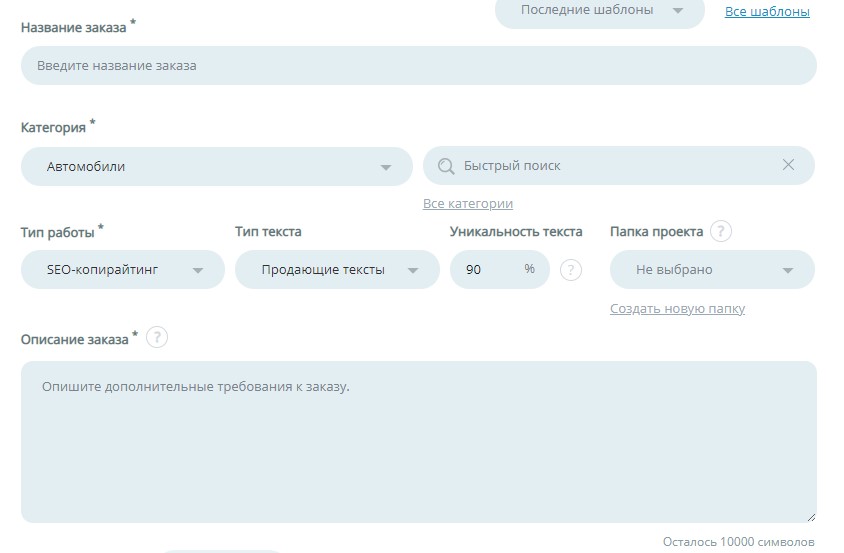This screenshot has height=553, width=844.
Task: Click the Название заказа label
Action: [x=74, y=27]
